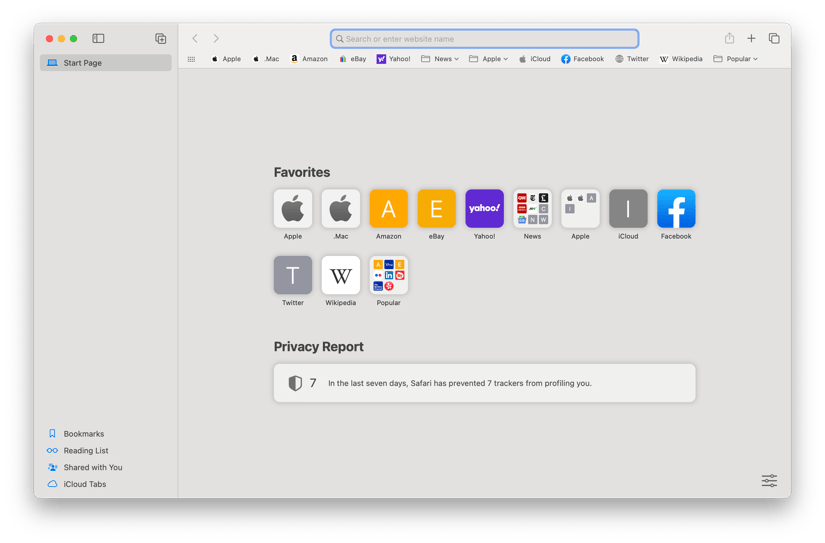825x543 pixels.
Task: Go back with the back arrow
Action: pos(195,38)
